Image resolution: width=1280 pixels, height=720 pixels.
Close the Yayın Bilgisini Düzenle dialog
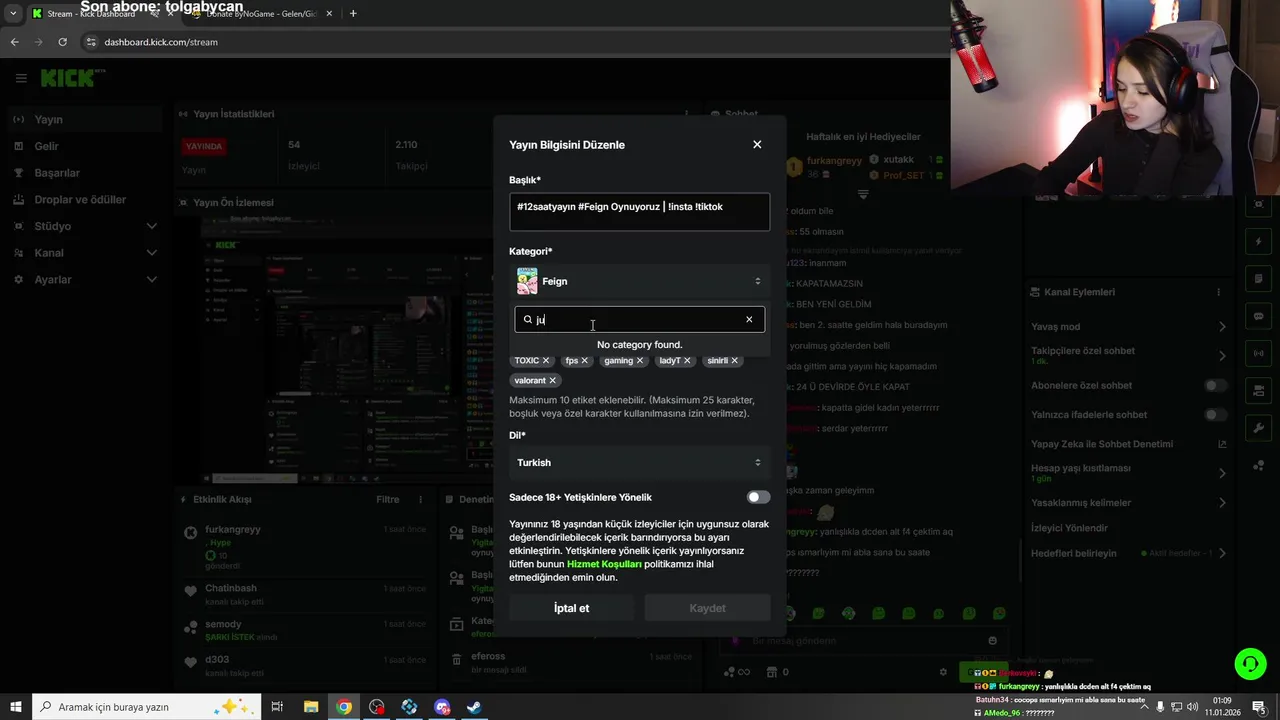(757, 145)
